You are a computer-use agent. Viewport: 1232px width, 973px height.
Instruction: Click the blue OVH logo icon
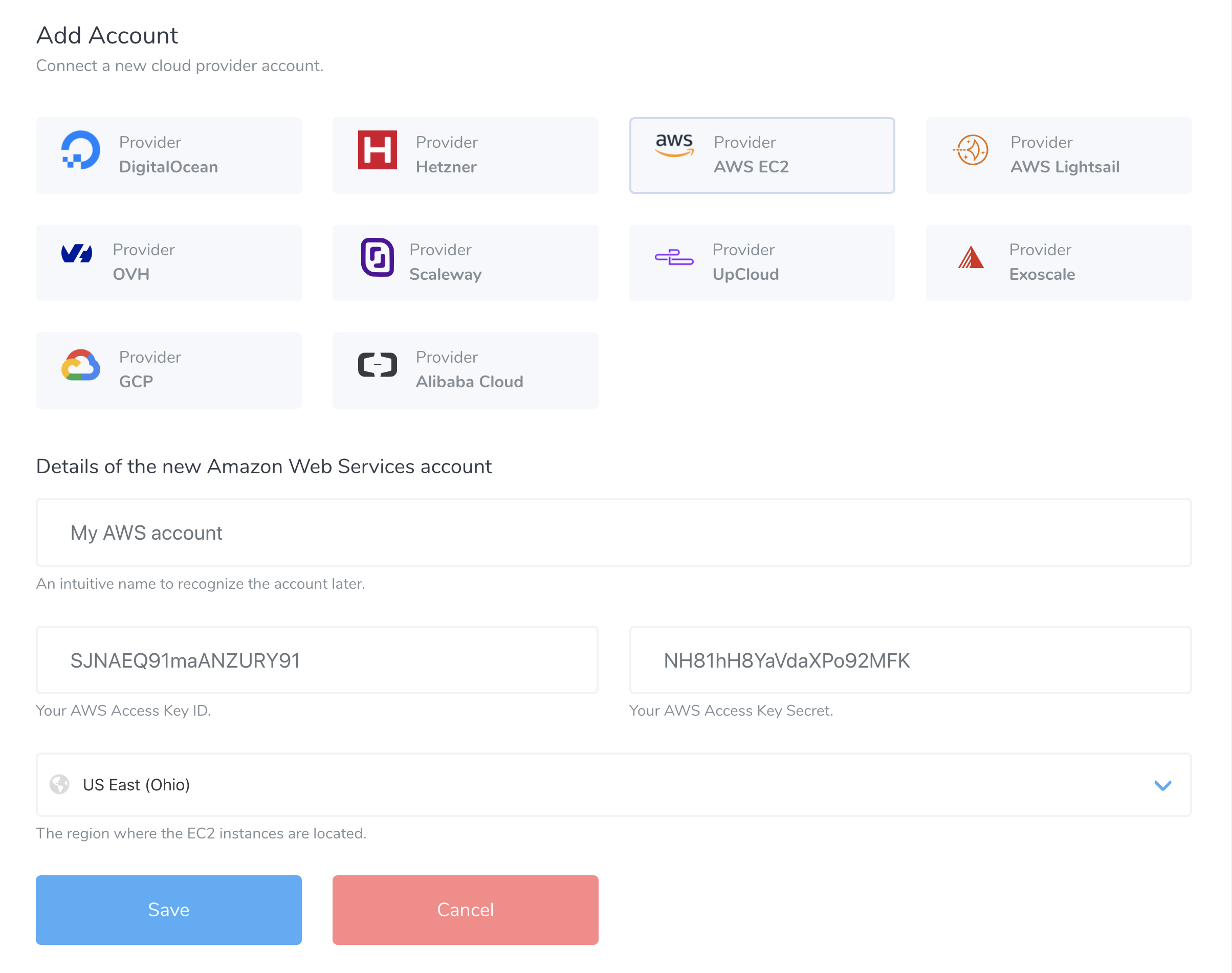coord(77,254)
